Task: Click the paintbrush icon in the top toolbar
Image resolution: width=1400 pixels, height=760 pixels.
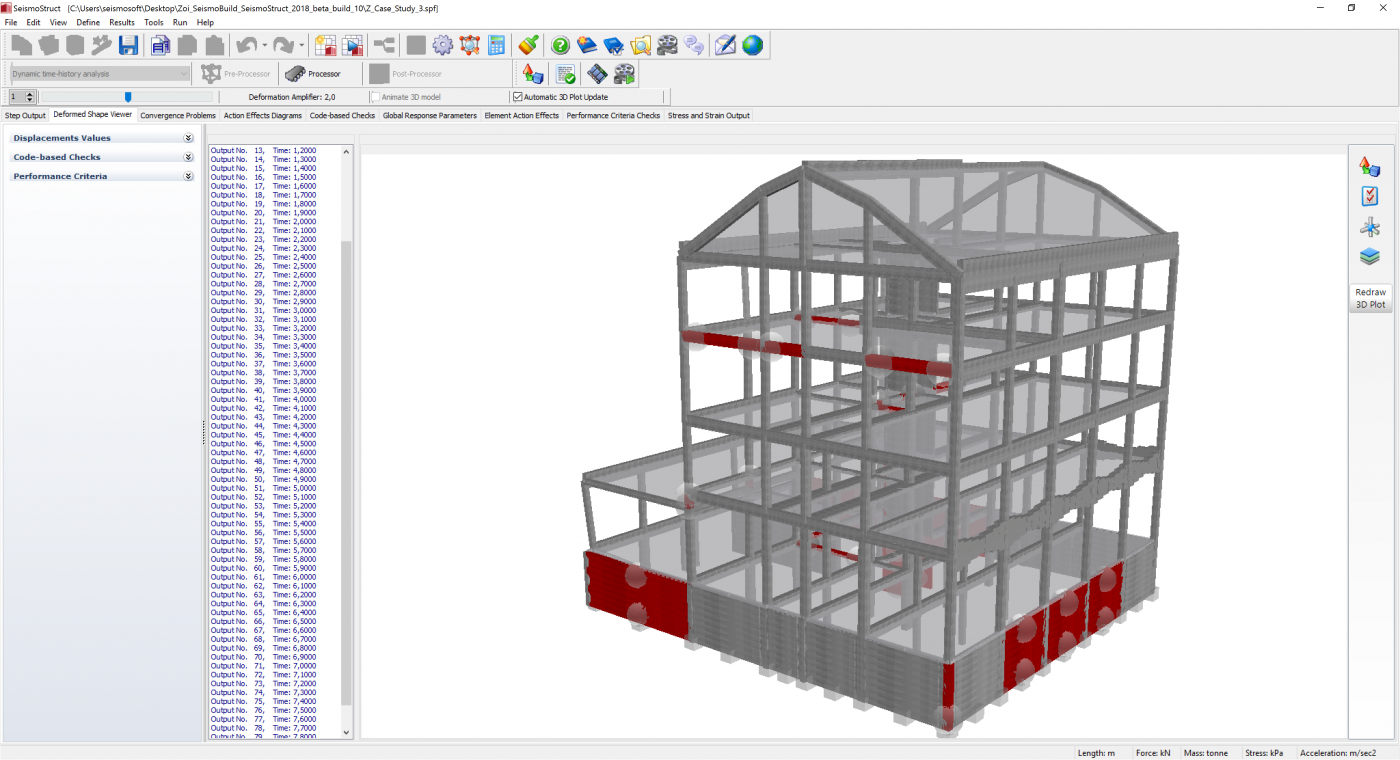Action: (529, 45)
